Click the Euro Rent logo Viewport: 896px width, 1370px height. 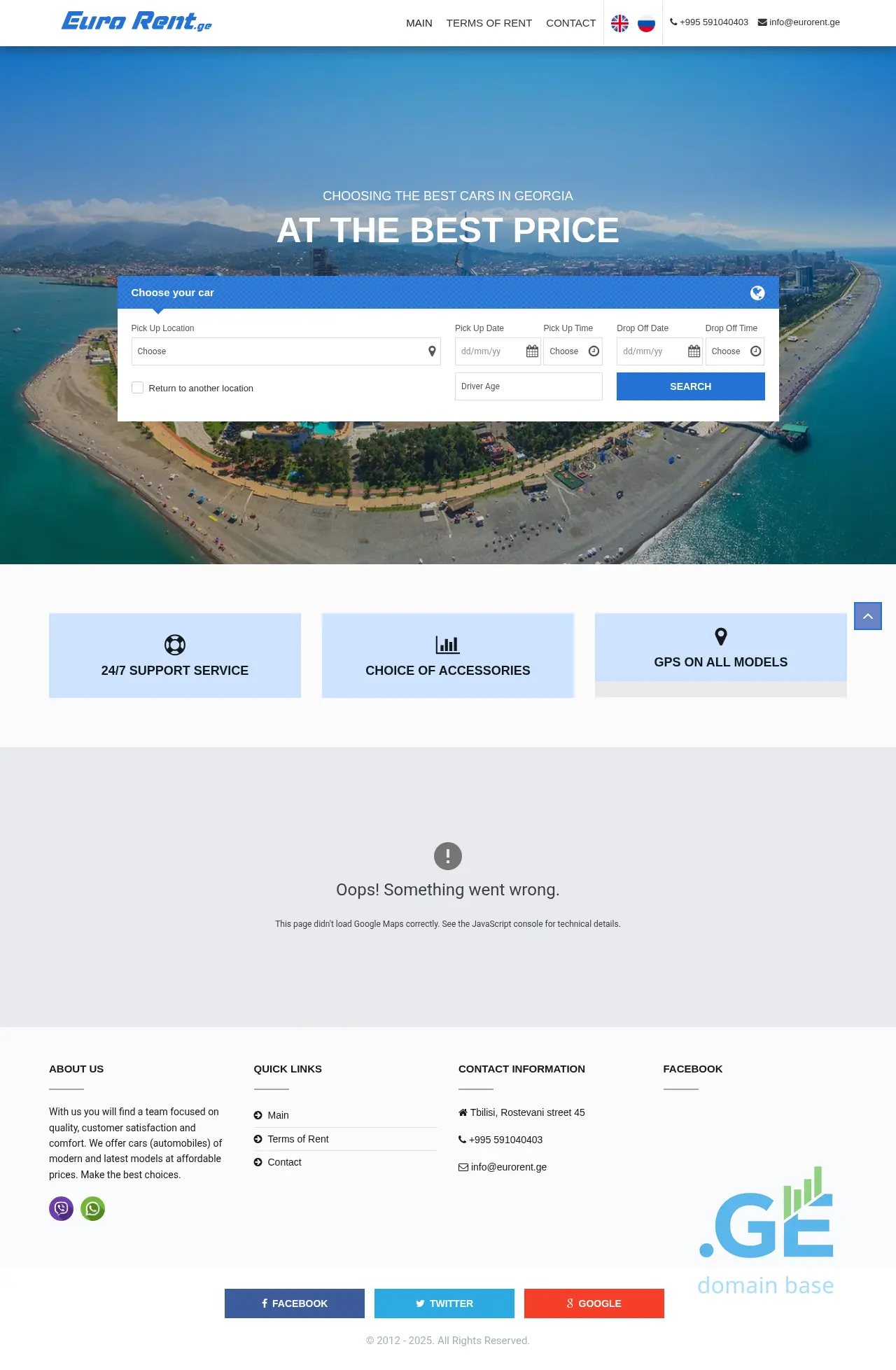[136, 22]
